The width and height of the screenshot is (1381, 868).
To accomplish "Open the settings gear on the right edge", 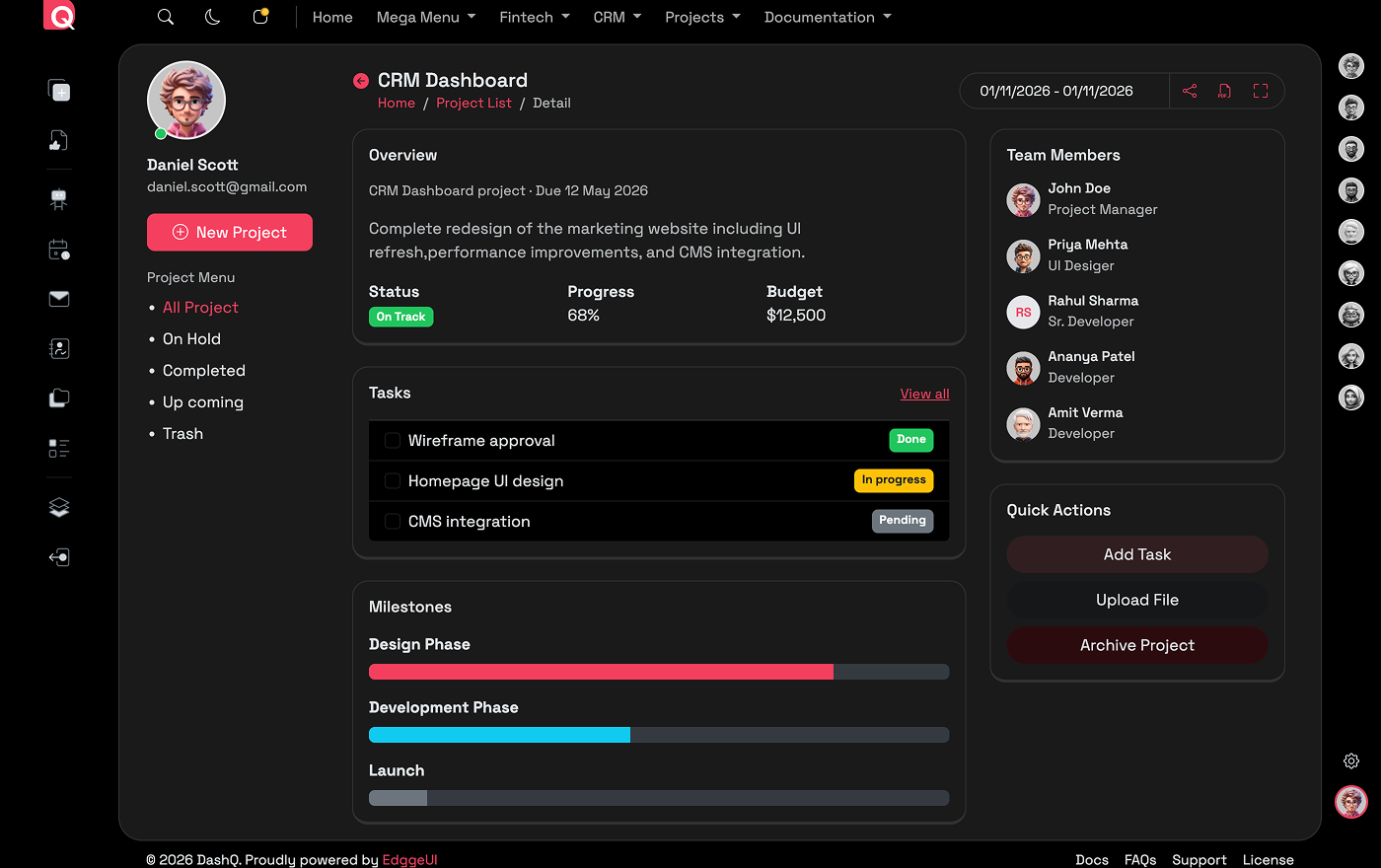I will tap(1351, 760).
